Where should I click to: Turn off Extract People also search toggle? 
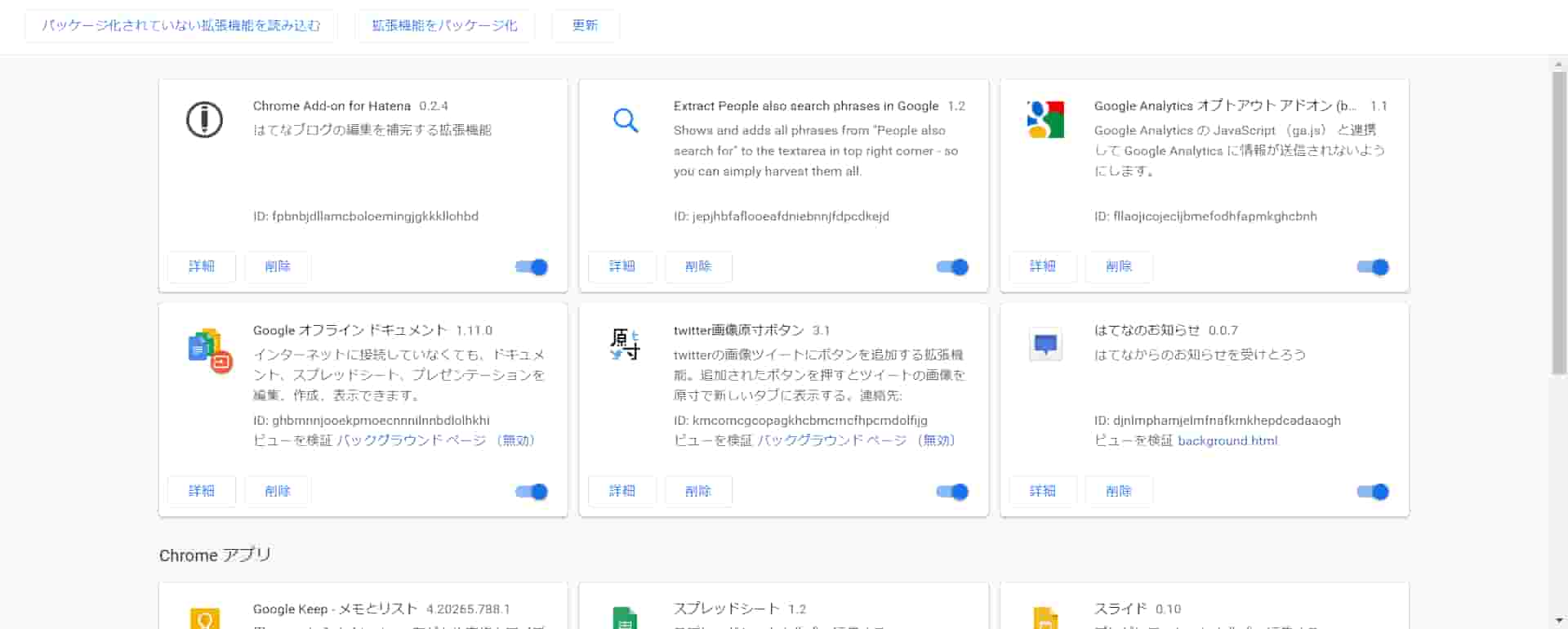tap(952, 267)
